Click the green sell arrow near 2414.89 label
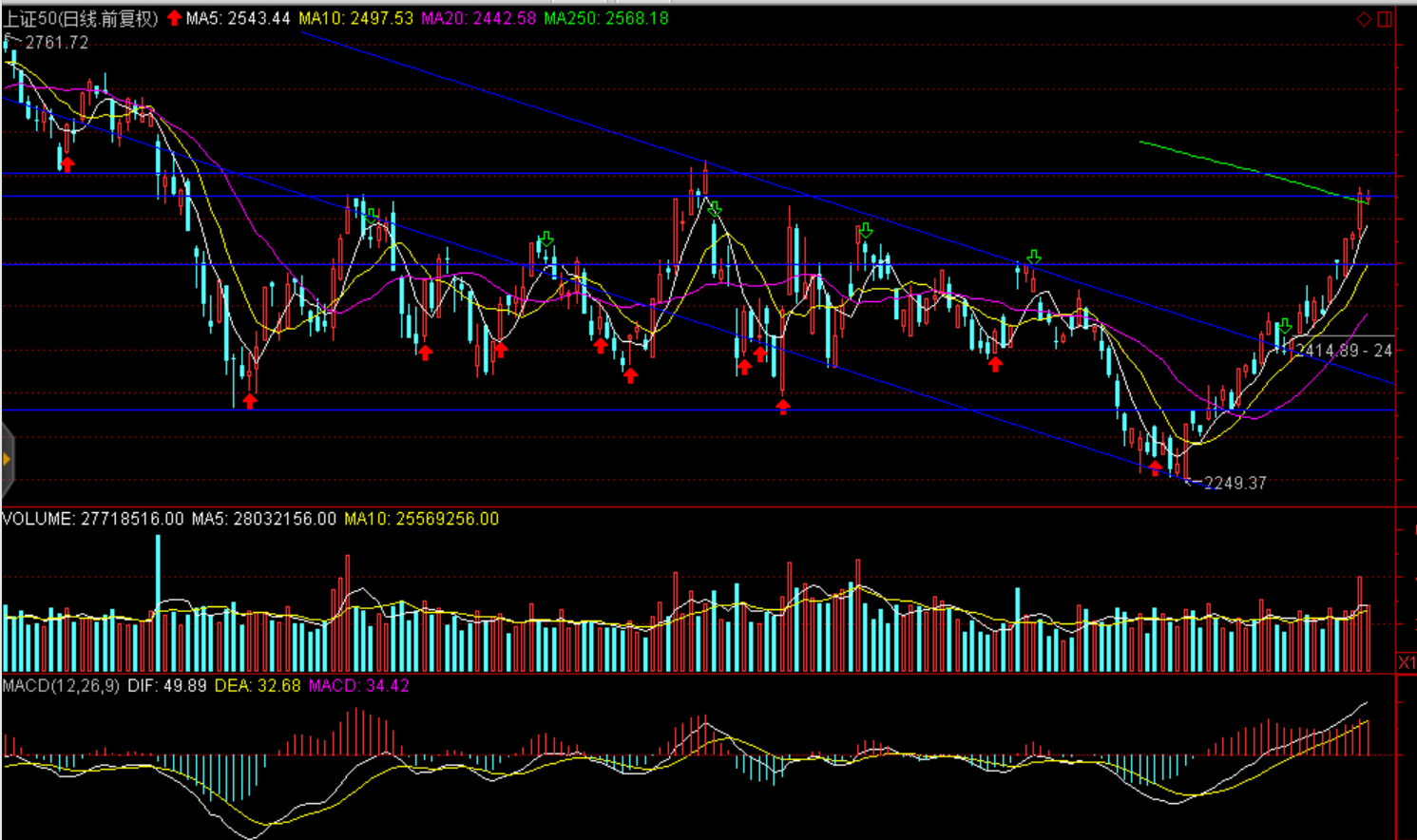The width and height of the screenshot is (1417, 840). [1285, 327]
